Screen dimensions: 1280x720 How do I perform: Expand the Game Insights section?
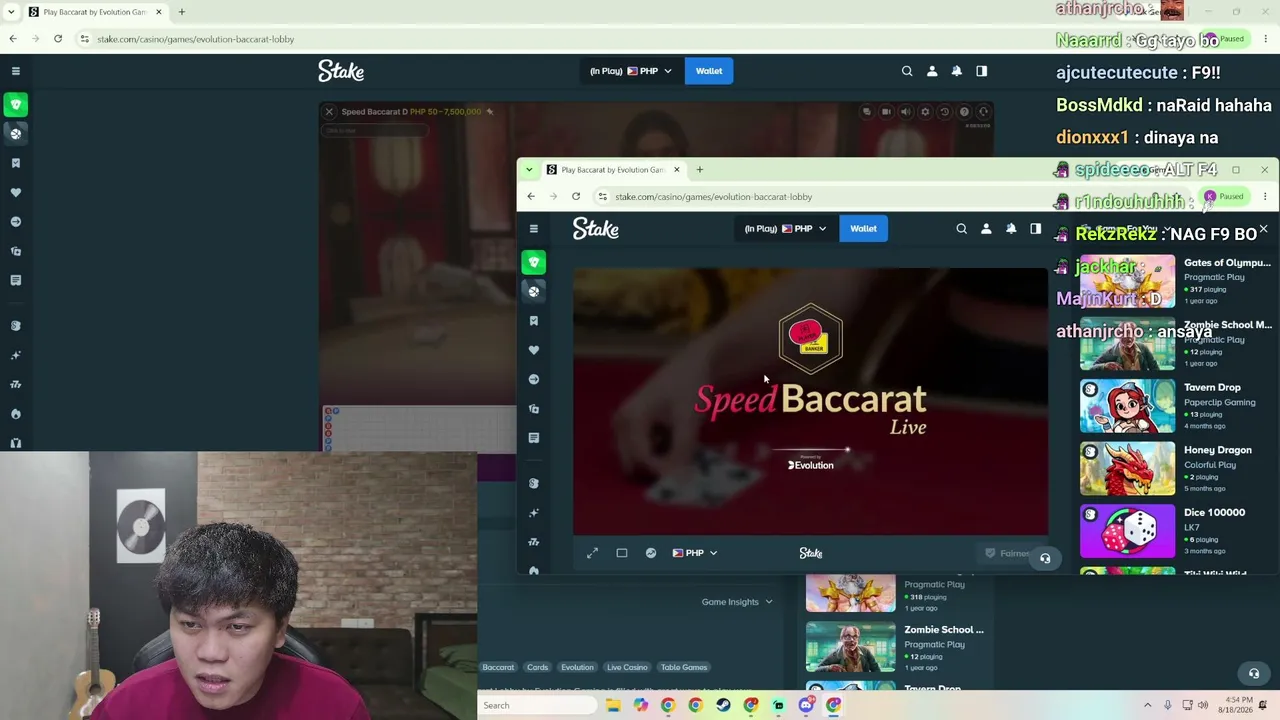(x=737, y=602)
